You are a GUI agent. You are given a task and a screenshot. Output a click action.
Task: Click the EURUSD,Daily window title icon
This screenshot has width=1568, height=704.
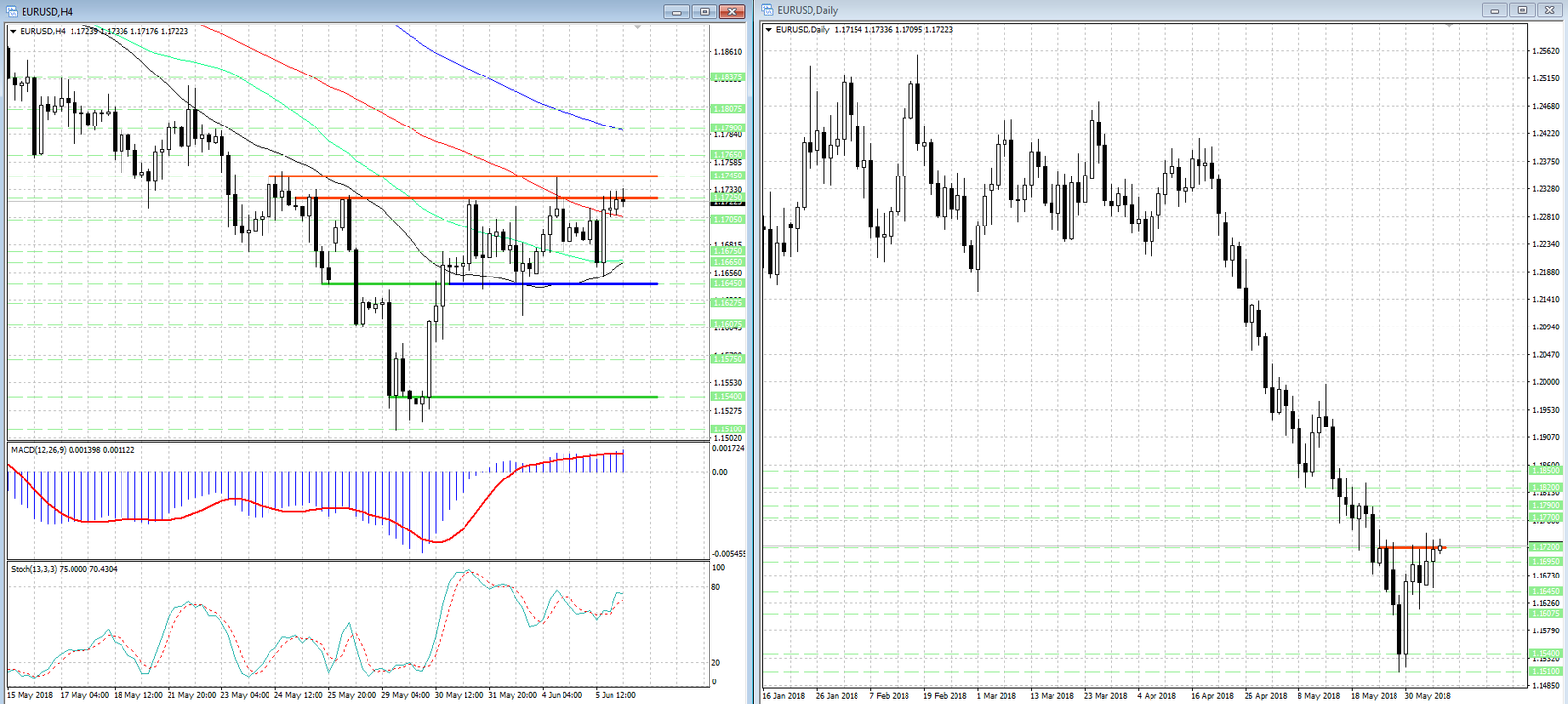click(x=768, y=10)
